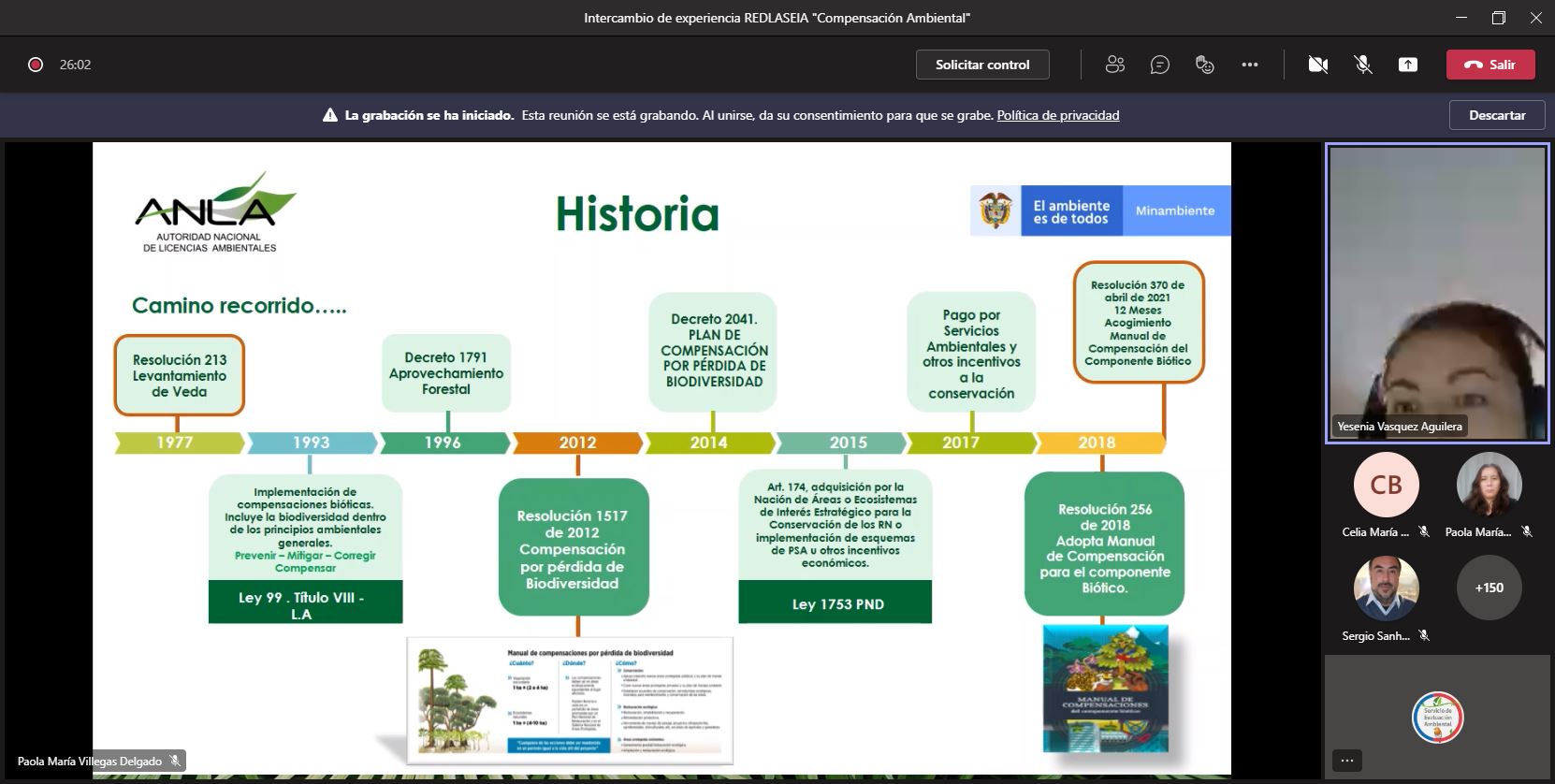Dismiss the recording notice with Descartar
Screen dimensions: 1555x784
pos(1497,115)
